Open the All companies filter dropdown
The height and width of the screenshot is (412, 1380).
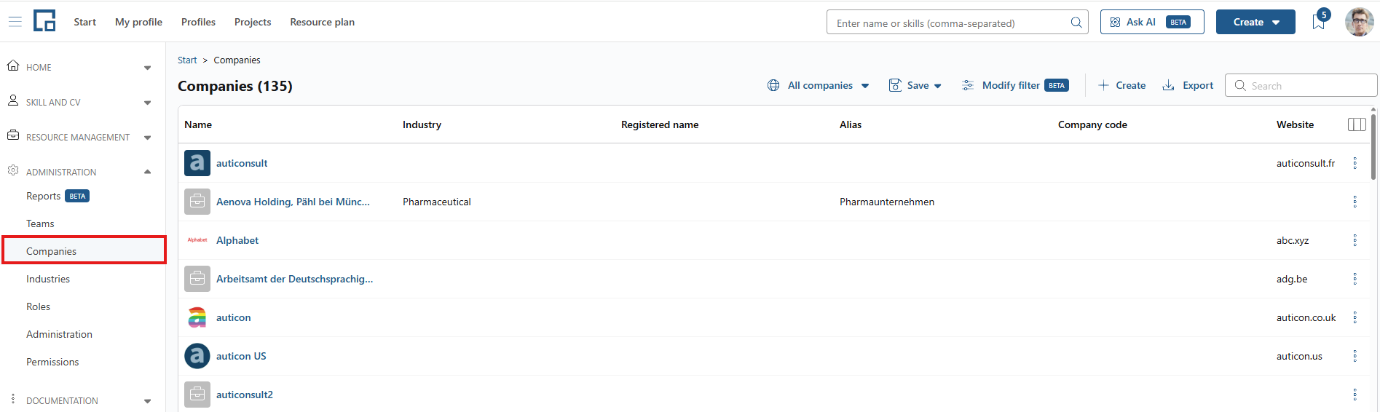click(x=818, y=86)
